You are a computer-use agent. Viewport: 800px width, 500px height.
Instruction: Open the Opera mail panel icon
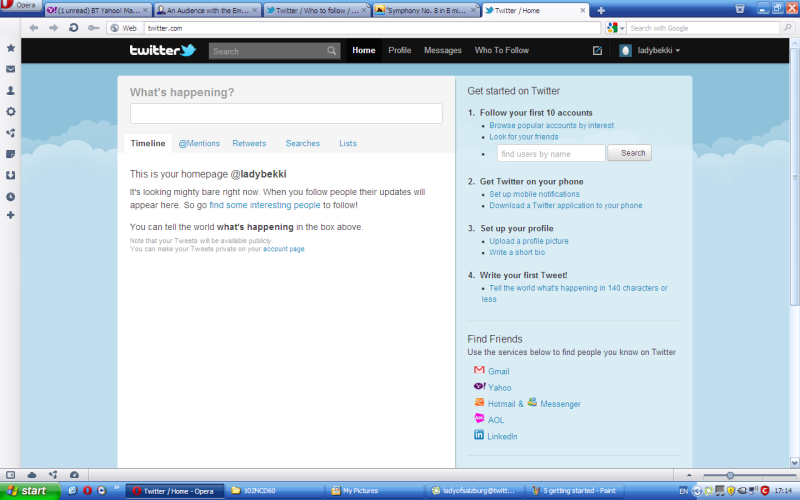pos(10,69)
